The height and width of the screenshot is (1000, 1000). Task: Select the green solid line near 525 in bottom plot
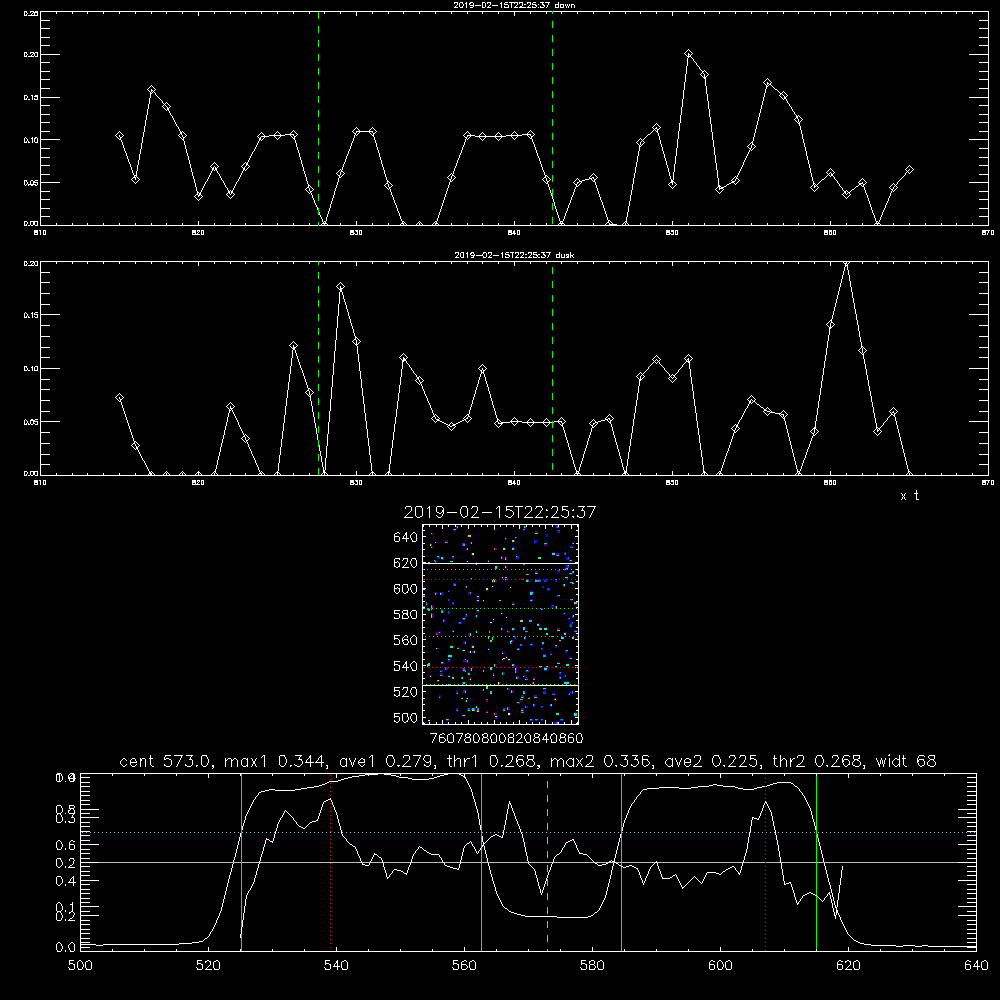point(241,861)
